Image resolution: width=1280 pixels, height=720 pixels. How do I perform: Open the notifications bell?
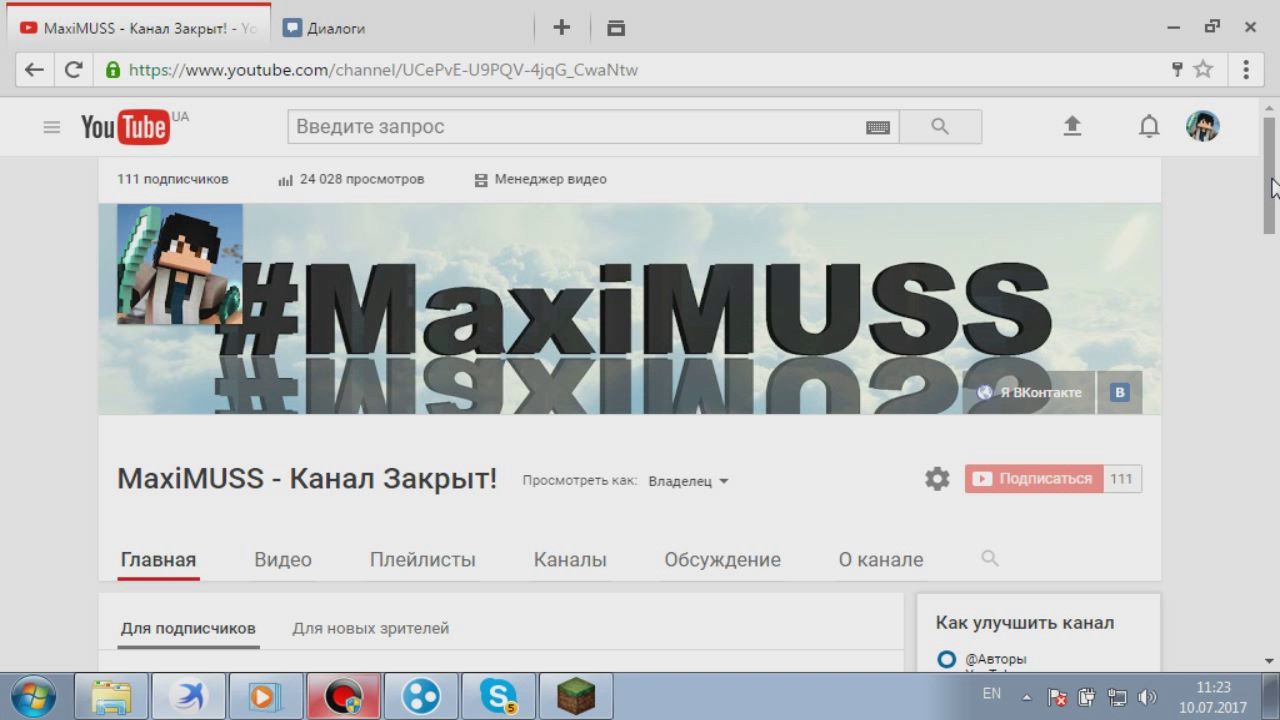[x=1149, y=126]
